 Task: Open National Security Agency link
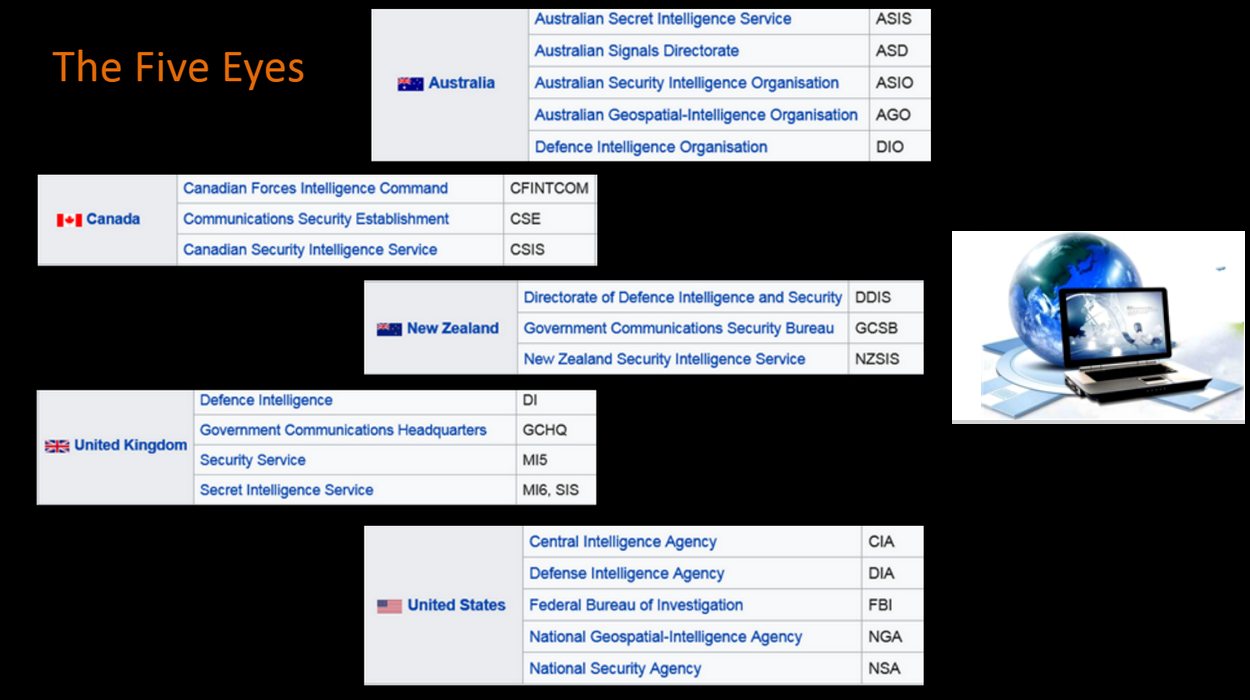(x=615, y=669)
